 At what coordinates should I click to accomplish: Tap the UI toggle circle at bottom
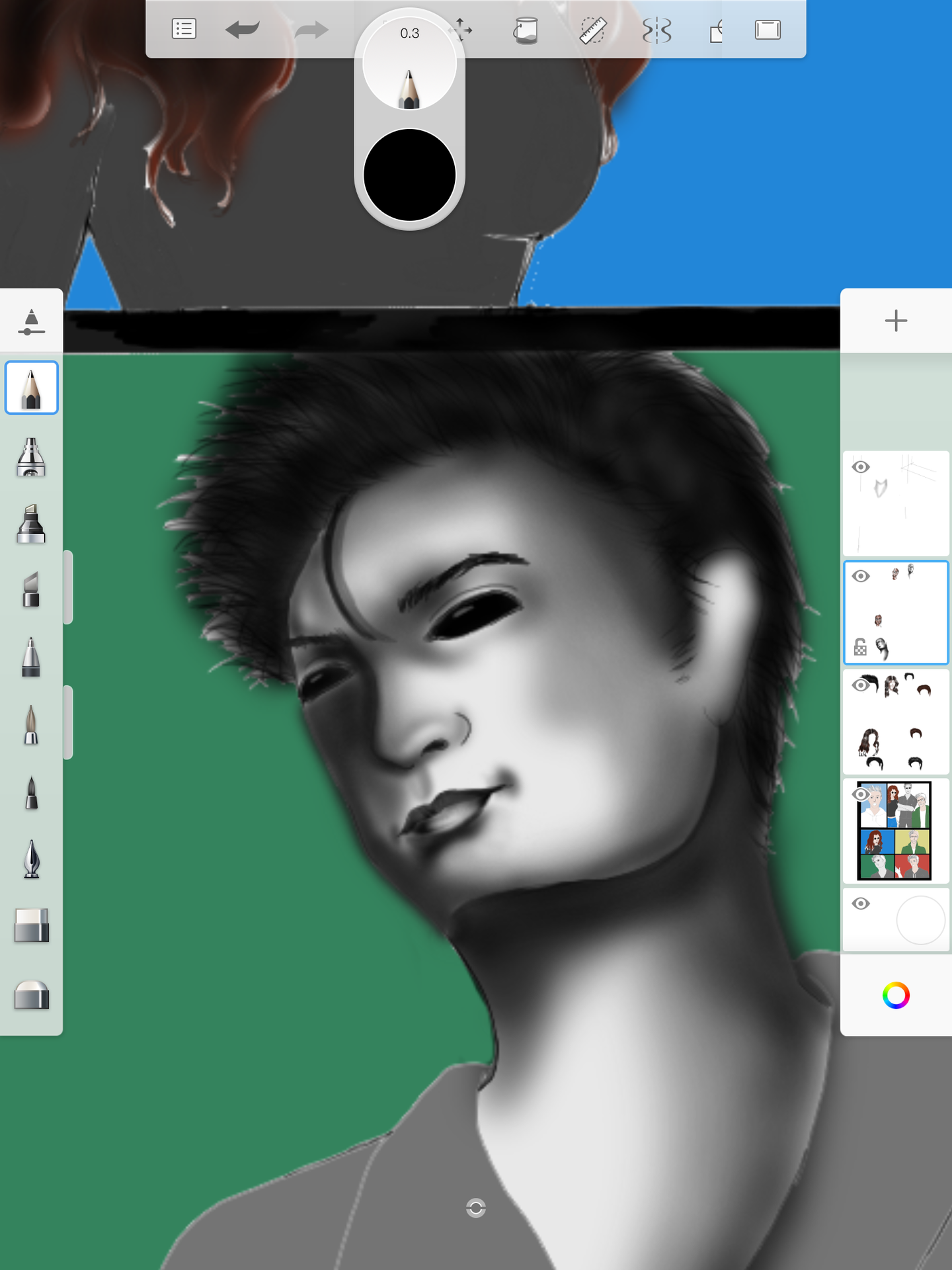click(476, 1208)
